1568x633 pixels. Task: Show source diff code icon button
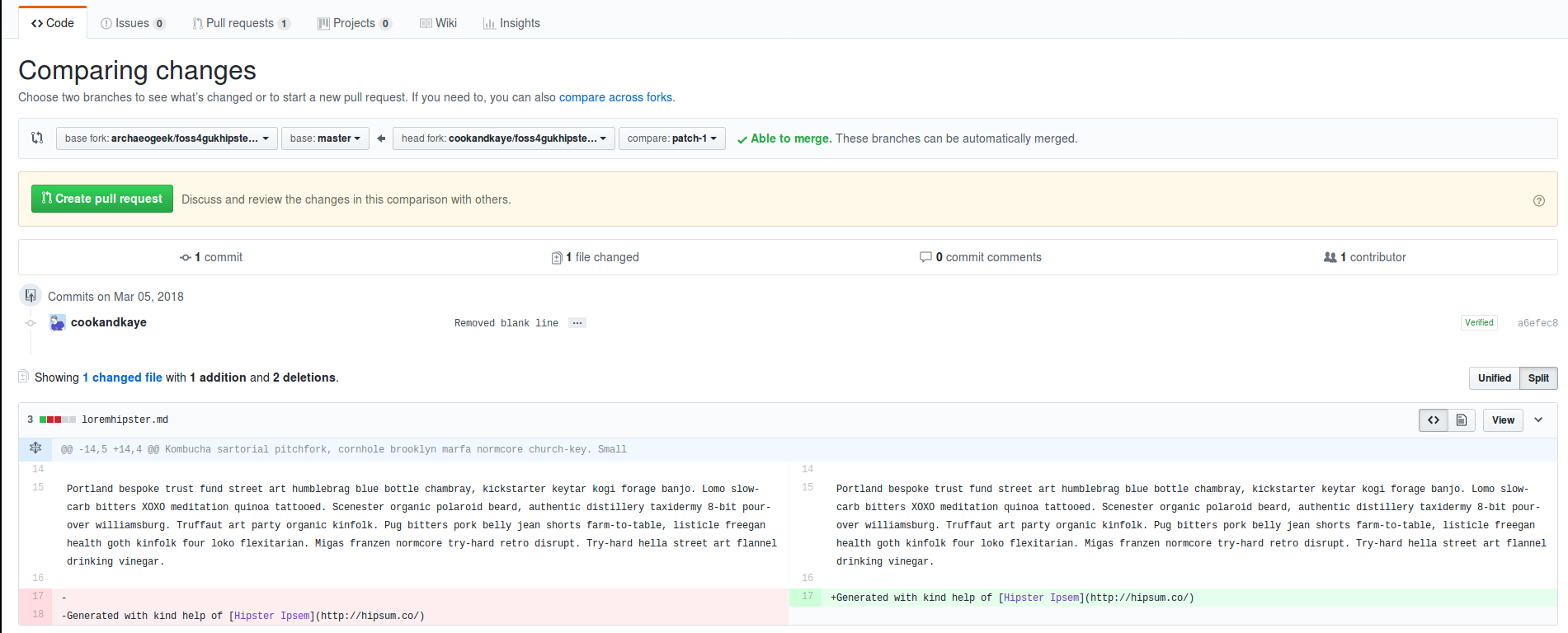pyautogui.click(x=1434, y=420)
